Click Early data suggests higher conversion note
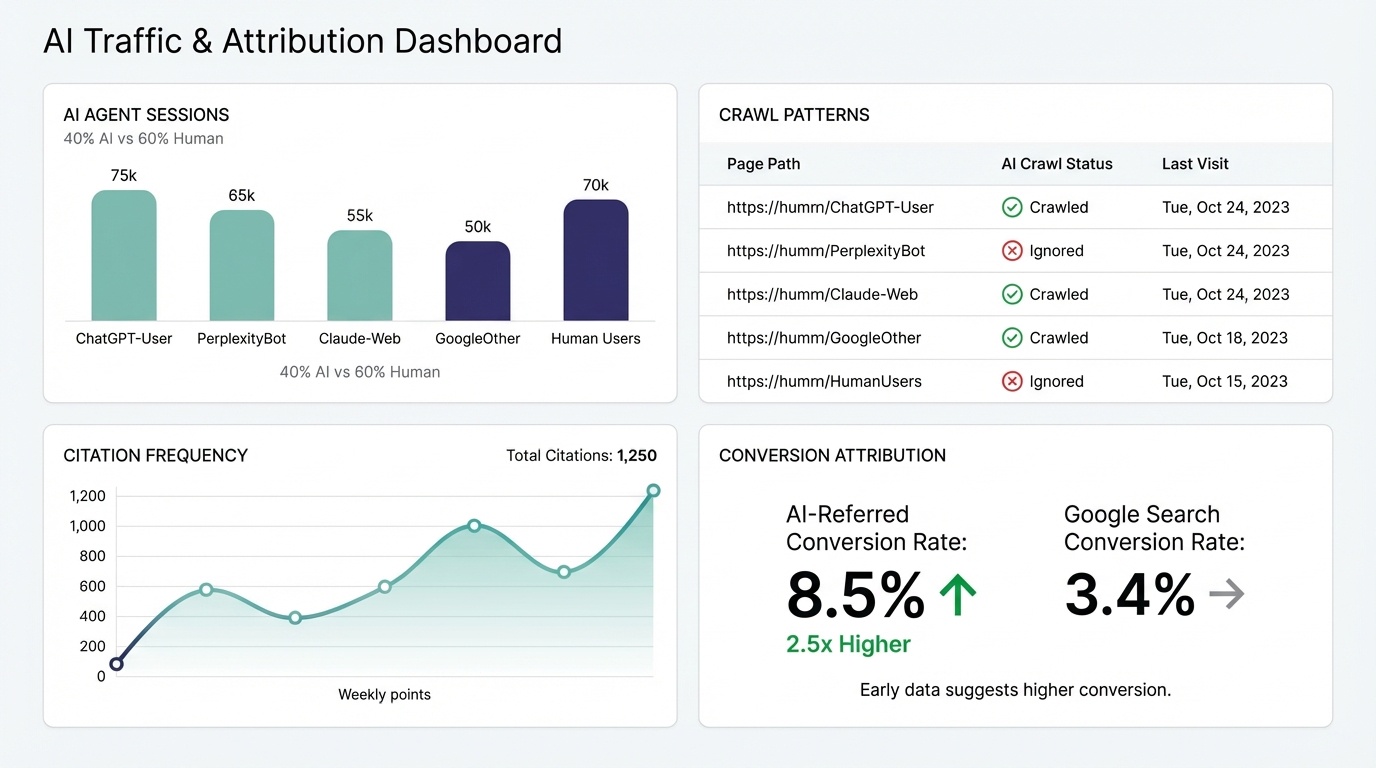The image size is (1376, 768). 1015,690
